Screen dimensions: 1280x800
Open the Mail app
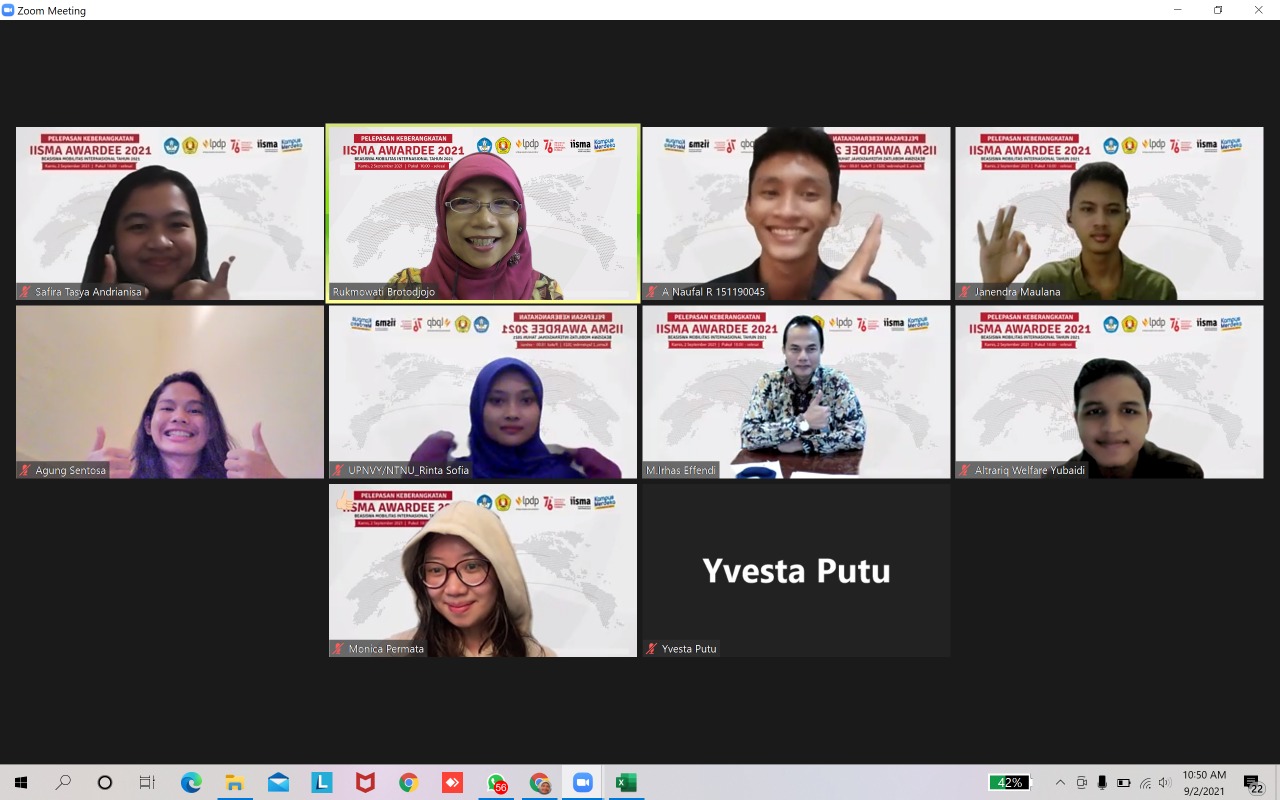(278, 782)
